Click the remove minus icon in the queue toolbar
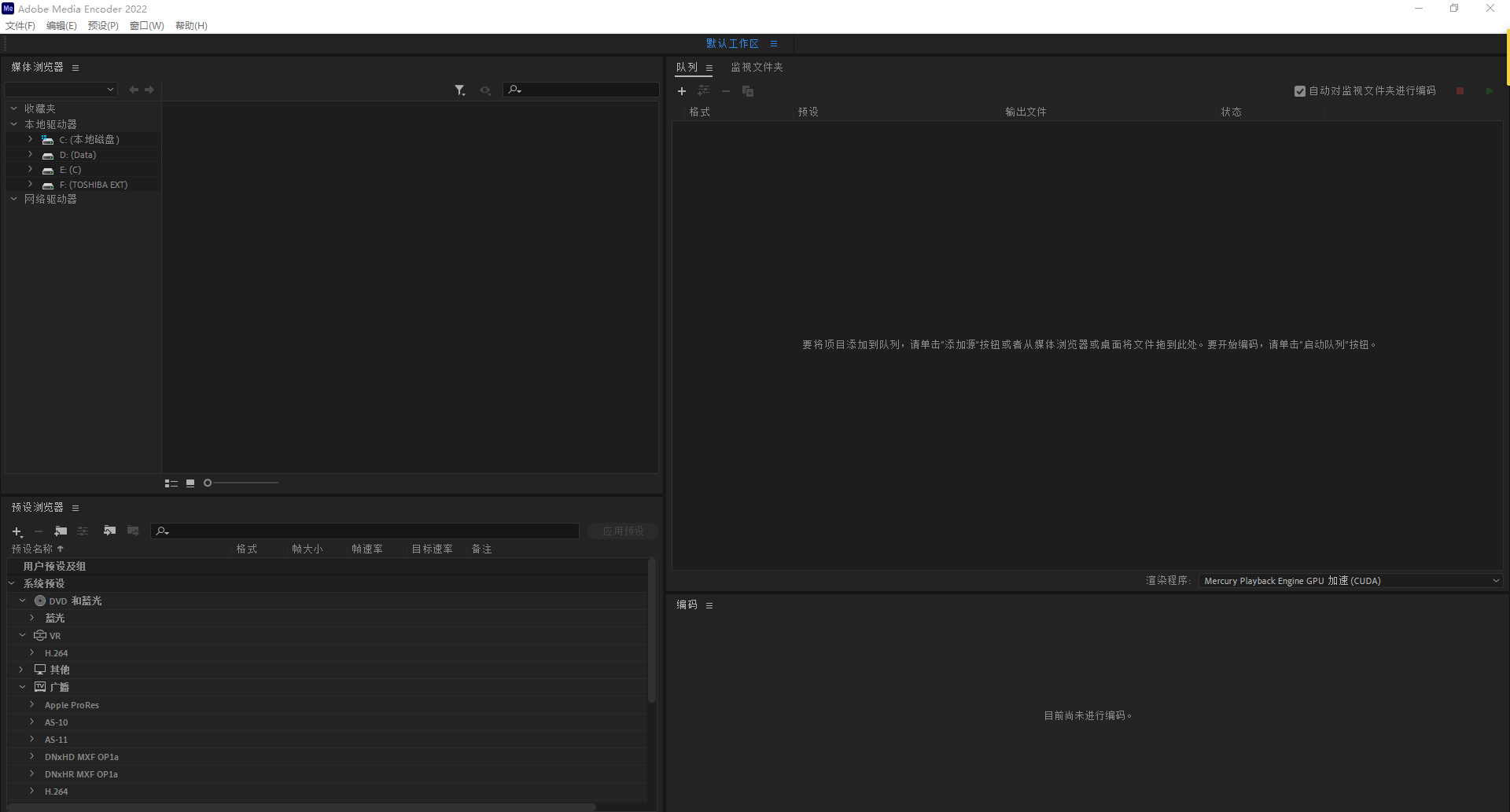 tap(726, 91)
